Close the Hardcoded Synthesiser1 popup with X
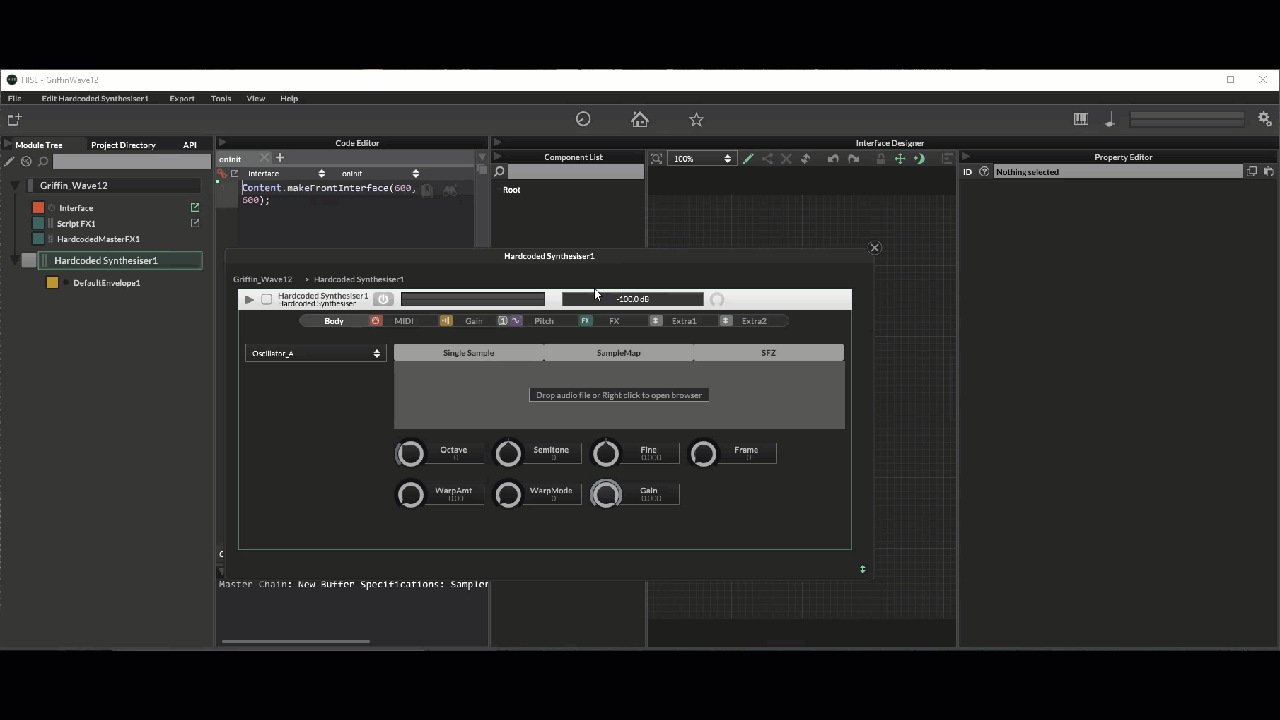The width and height of the screenshot is (1280, 720). point(874,248)
